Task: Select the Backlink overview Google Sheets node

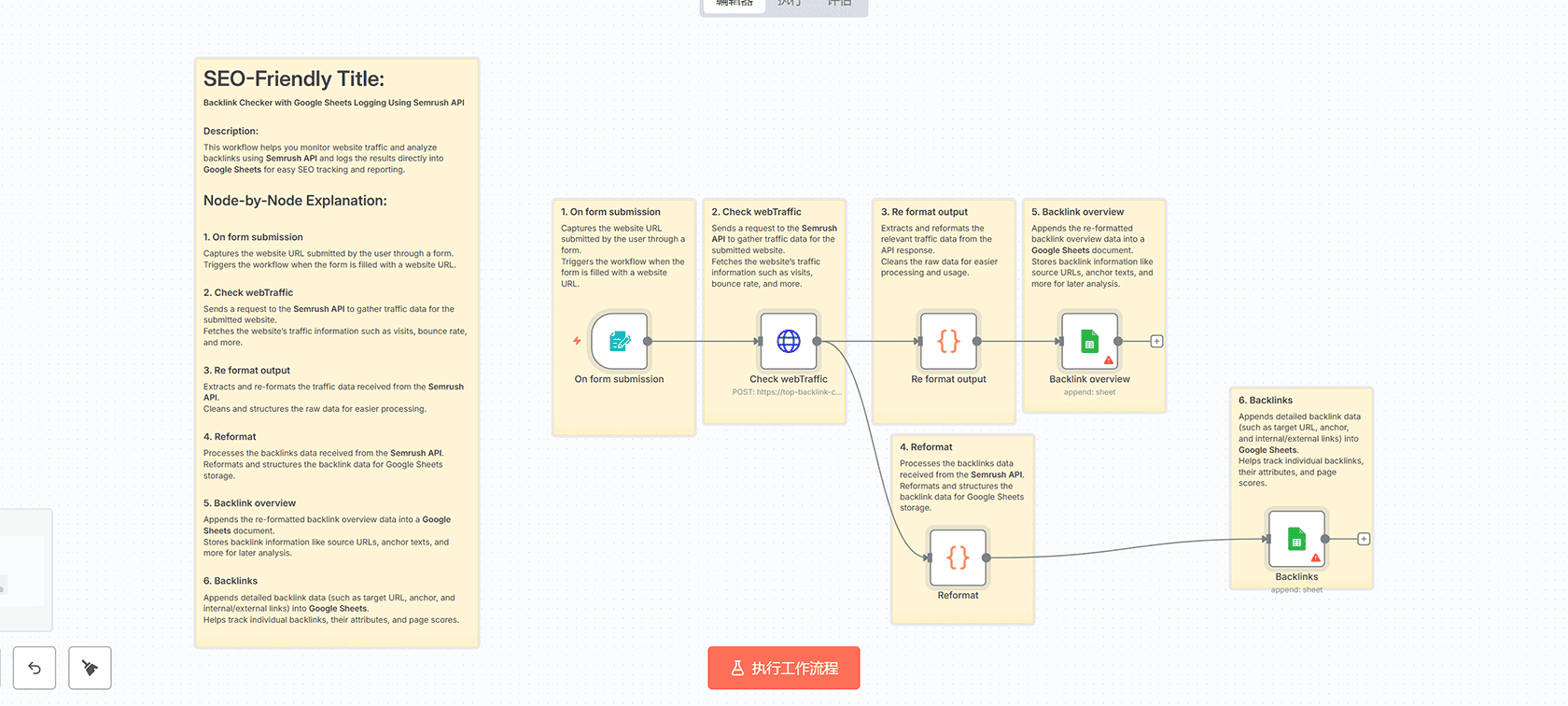Action: [1089, 342]
